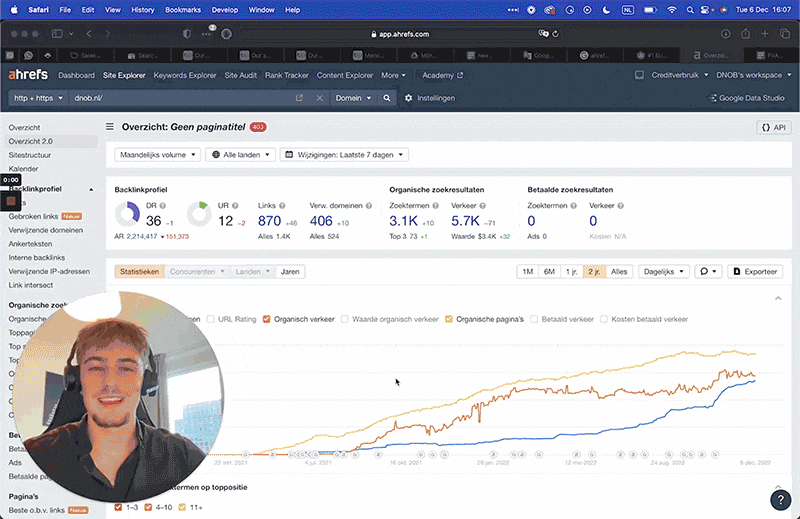Open Google Data Studio link
800x519 pixels.
(x=747, y=98)
